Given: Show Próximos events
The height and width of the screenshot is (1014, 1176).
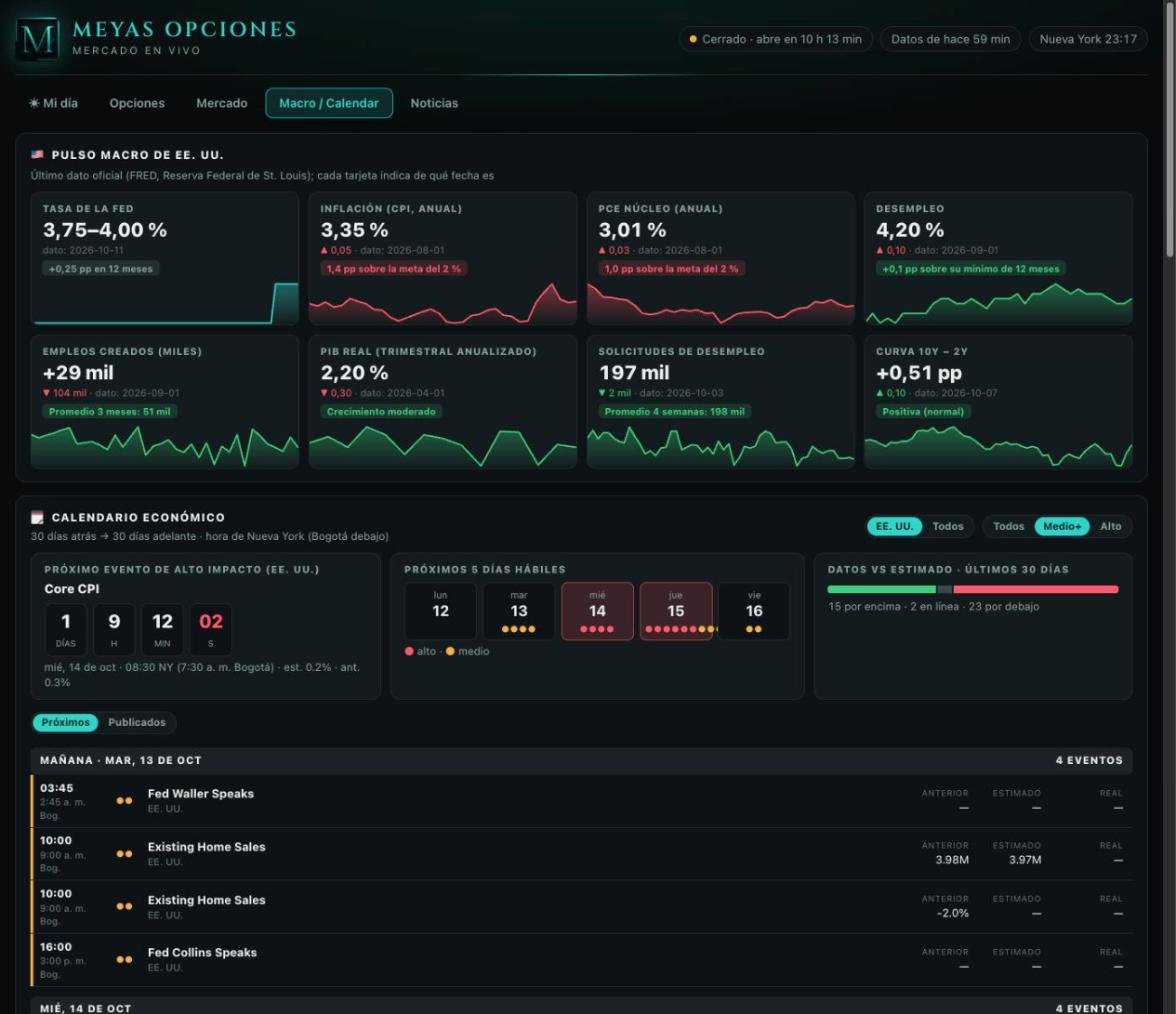Looking at the screenshot, I should click(x=65, y=722).
